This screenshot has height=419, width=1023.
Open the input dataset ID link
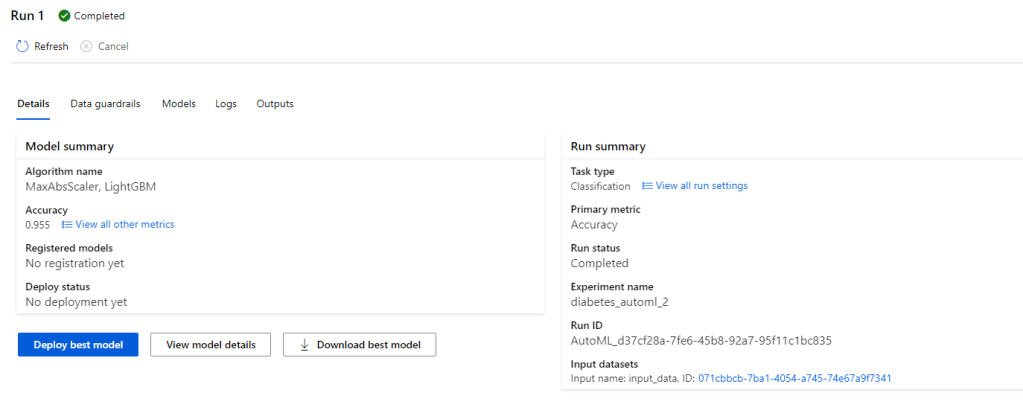(795, 378)
